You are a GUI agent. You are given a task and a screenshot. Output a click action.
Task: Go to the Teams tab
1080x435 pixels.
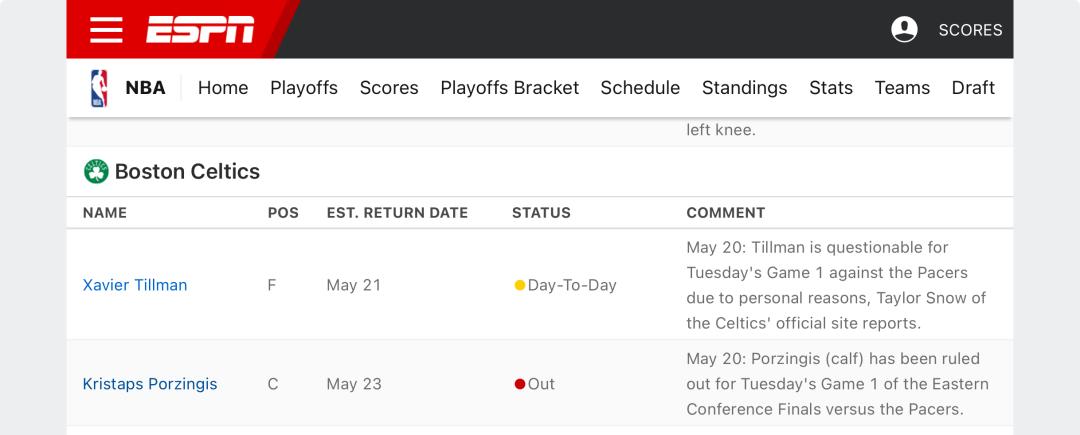coord(902,88)
